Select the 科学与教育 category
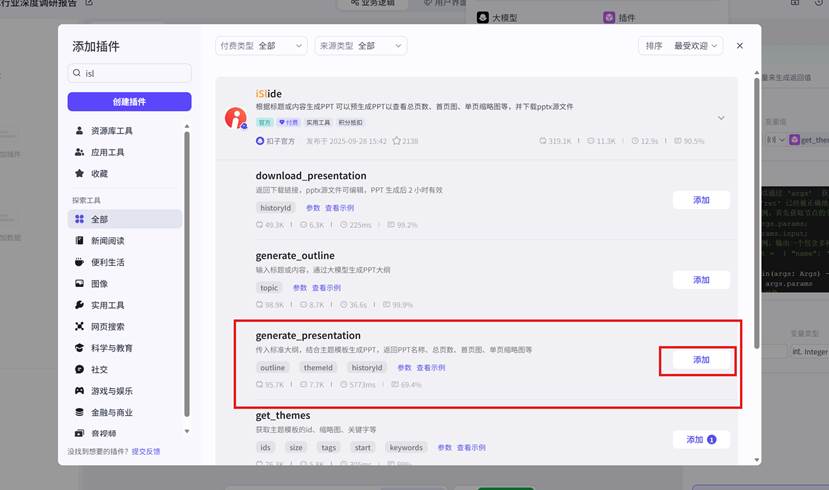The image size is (829, 490). click(125, 348)
